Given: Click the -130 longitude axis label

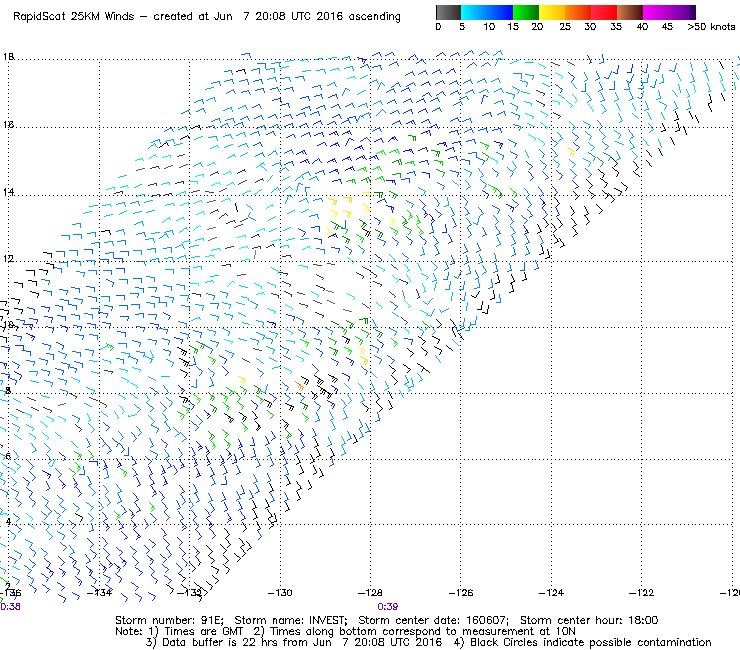Looking at the screenshot, I should coord(280,592).
